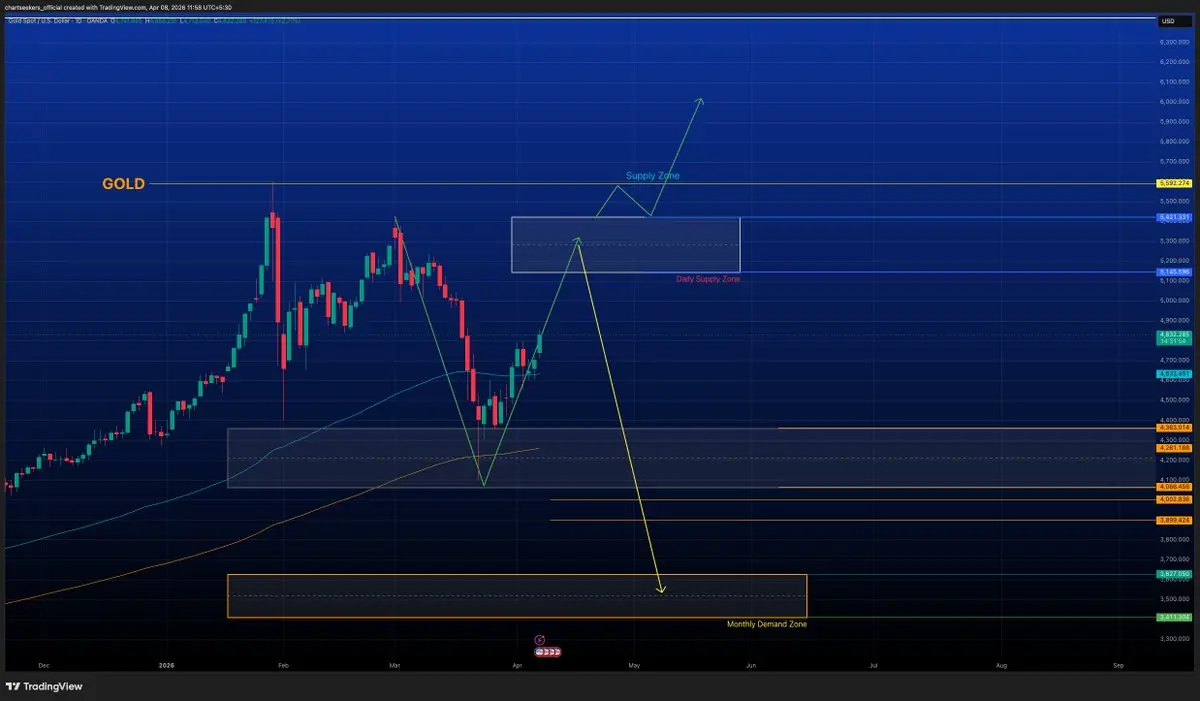Select the GOLD text label on chart
Screen dimensions: 1200x701
click(x=124, y=184)
